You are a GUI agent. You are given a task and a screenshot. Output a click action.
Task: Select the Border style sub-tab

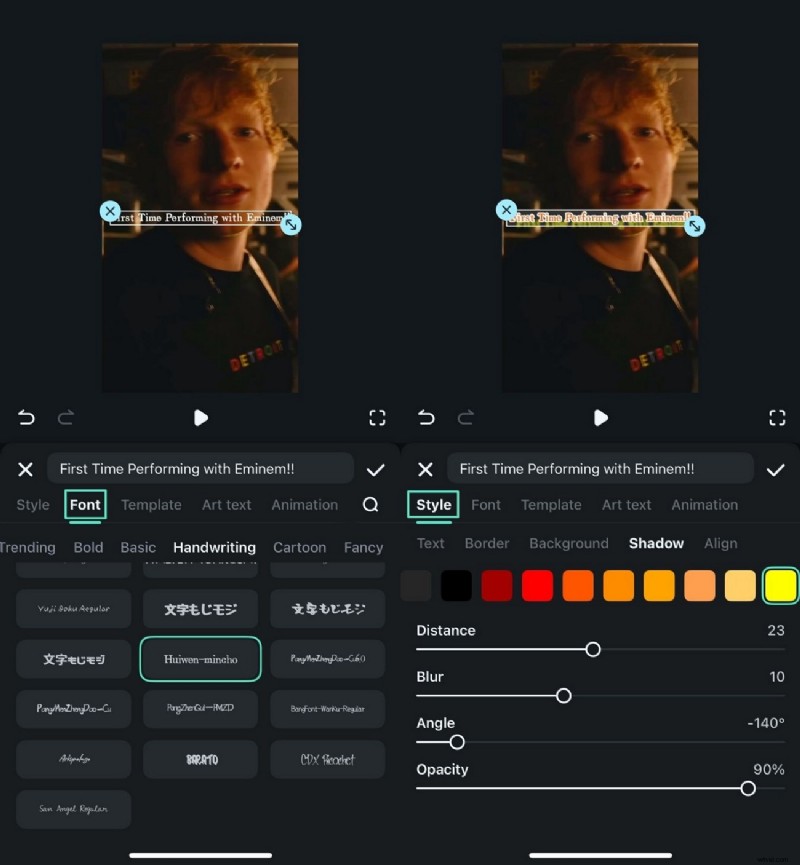pos(487,543)
